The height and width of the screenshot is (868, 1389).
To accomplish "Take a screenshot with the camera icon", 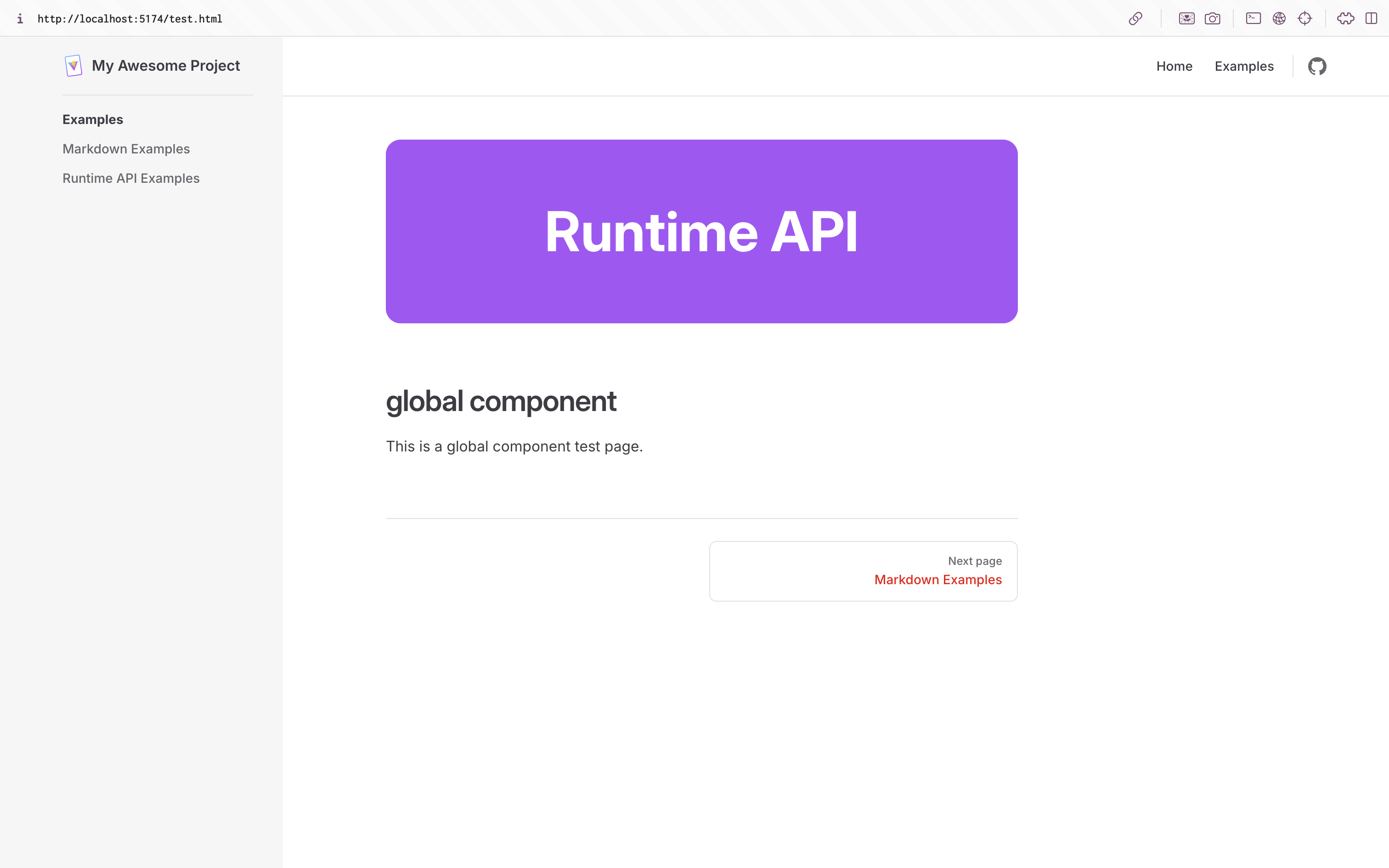I will [1212, 18].
